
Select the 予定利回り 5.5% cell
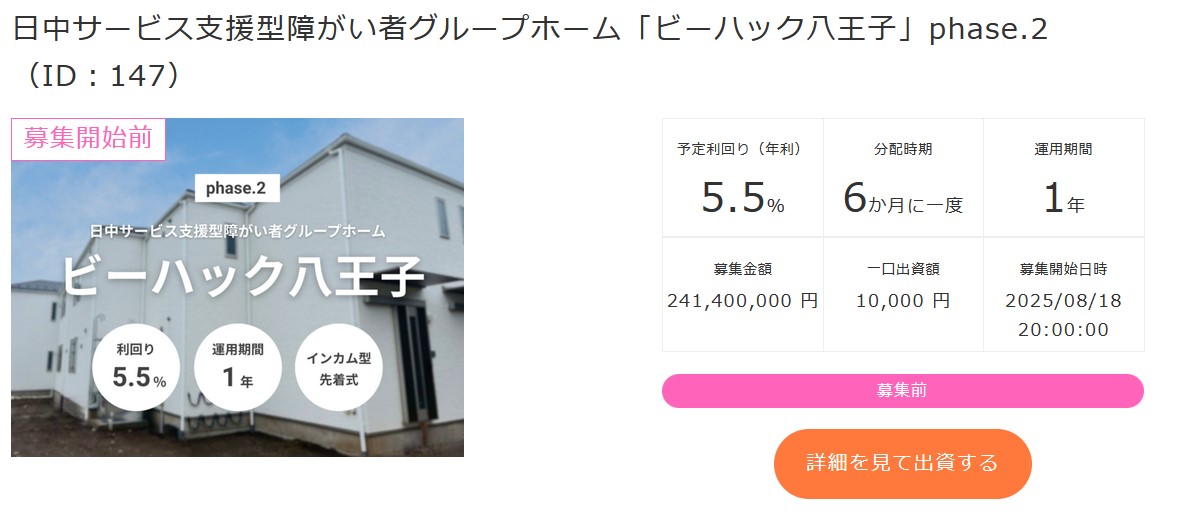(742, 178)
